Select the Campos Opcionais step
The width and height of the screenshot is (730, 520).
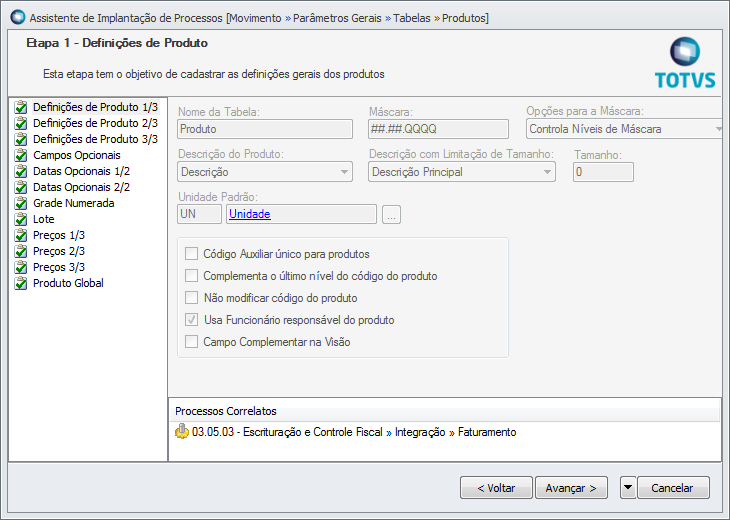77,155
